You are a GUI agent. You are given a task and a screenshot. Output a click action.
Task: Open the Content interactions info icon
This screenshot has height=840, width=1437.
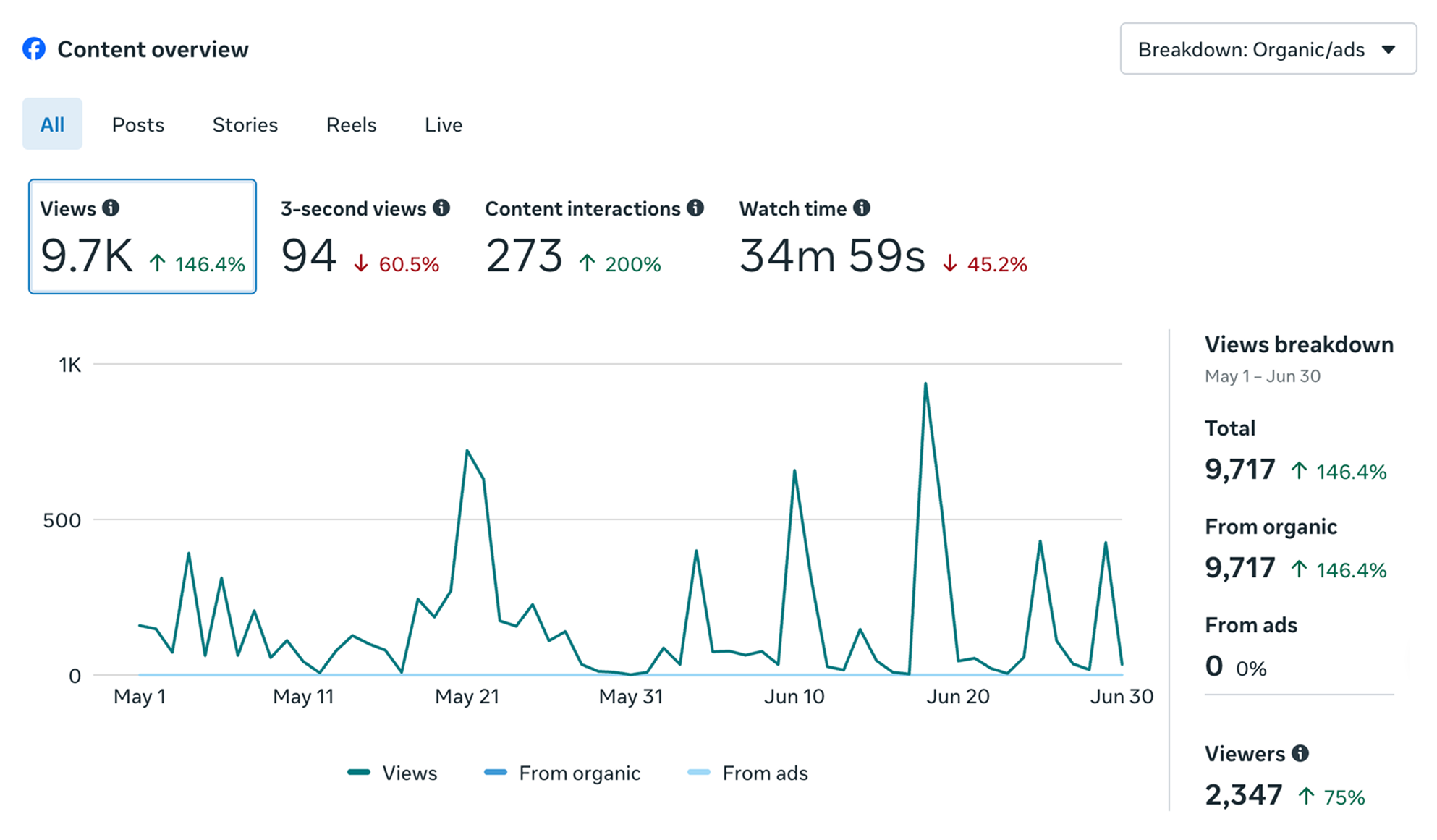695,208
